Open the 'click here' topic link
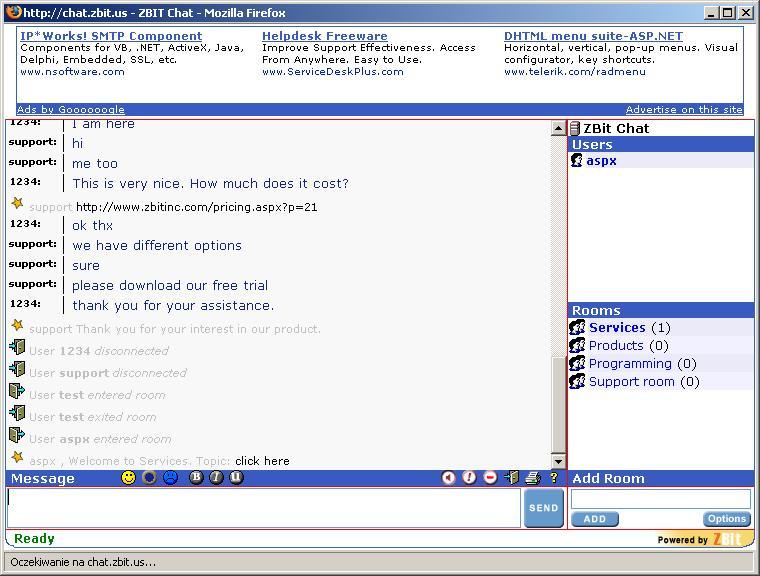Image resolution: width=760 pixels, height=576 pixels. [262, 461]
